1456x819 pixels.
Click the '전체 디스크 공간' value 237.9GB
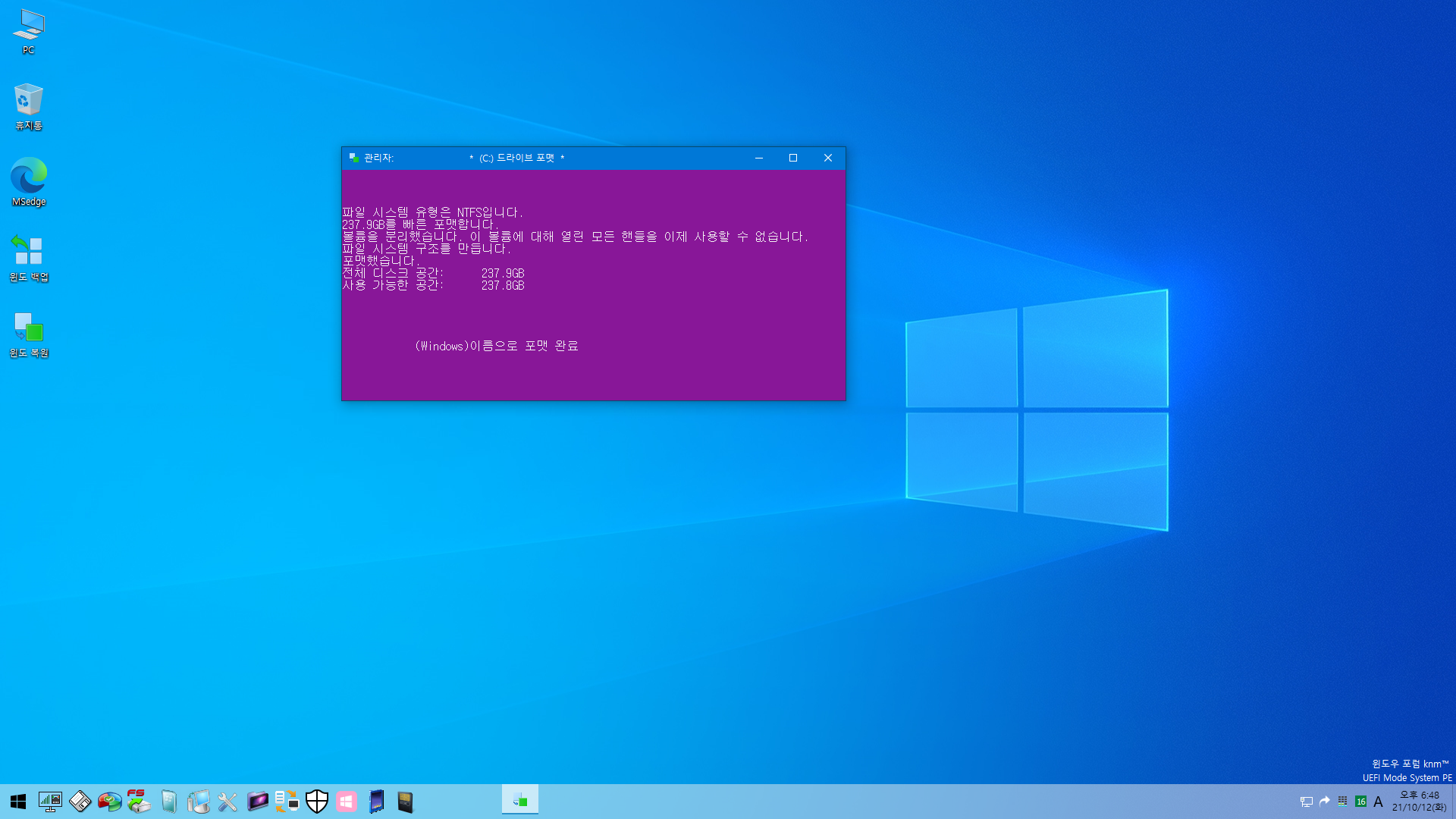tap(503, 273)
